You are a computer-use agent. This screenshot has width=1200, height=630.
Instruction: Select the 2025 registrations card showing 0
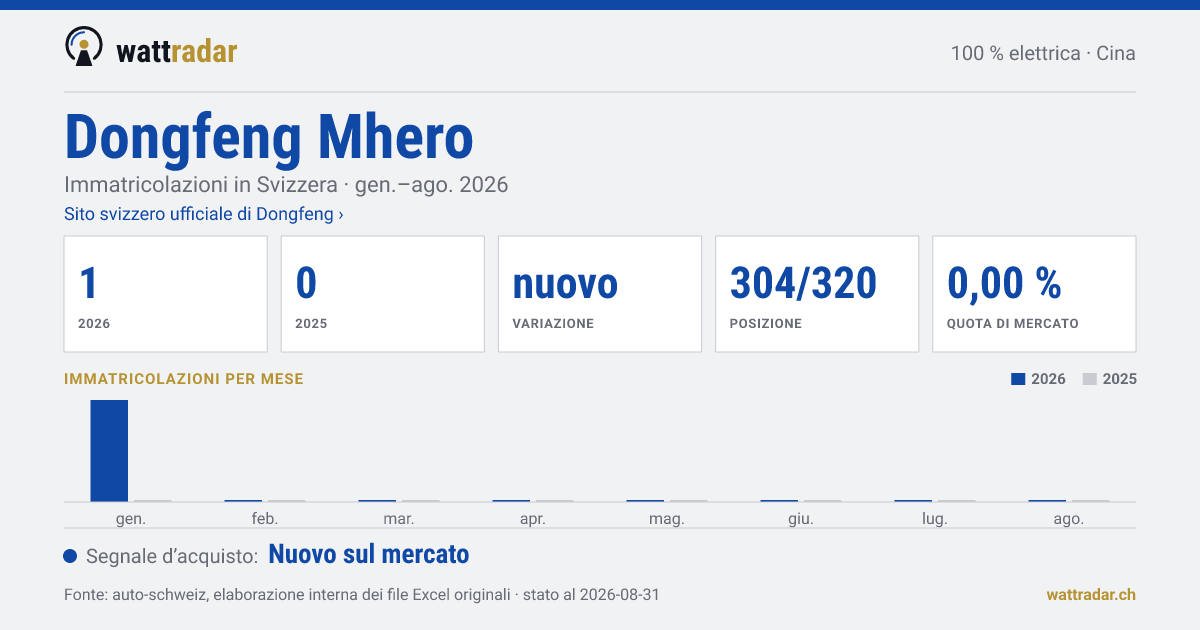383,294
